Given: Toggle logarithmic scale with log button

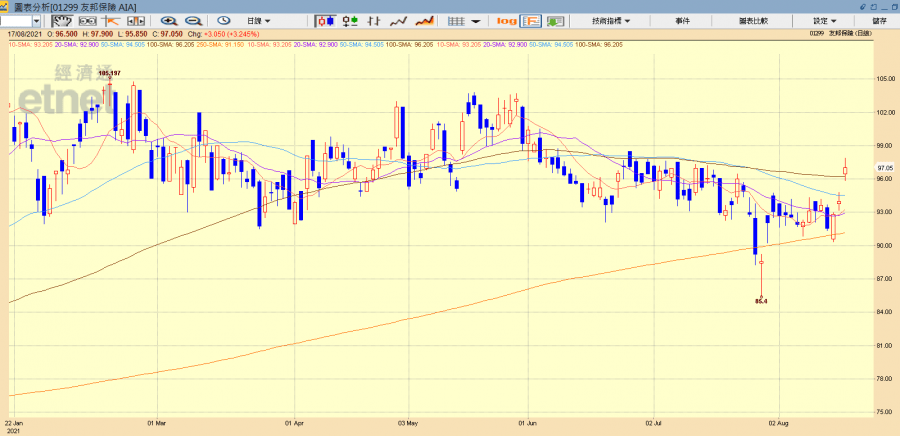Looking at the screenshot, I should click(506, 20).
